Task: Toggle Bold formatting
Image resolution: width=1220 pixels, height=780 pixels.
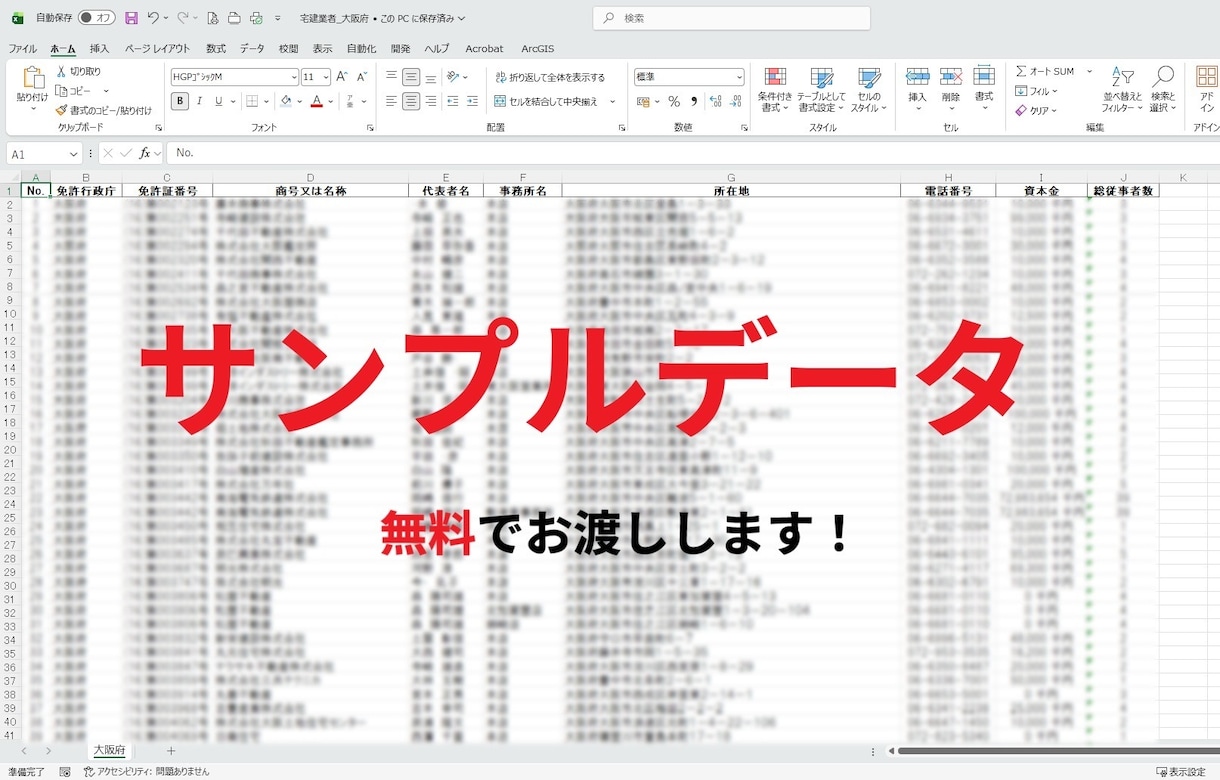Action: 180,101
